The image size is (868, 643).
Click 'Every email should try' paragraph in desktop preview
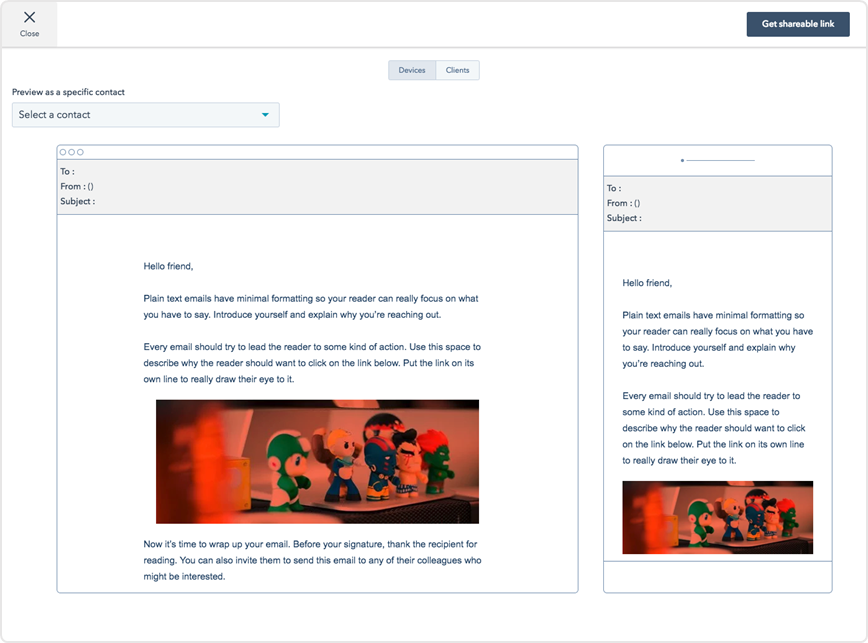point(312,363)
